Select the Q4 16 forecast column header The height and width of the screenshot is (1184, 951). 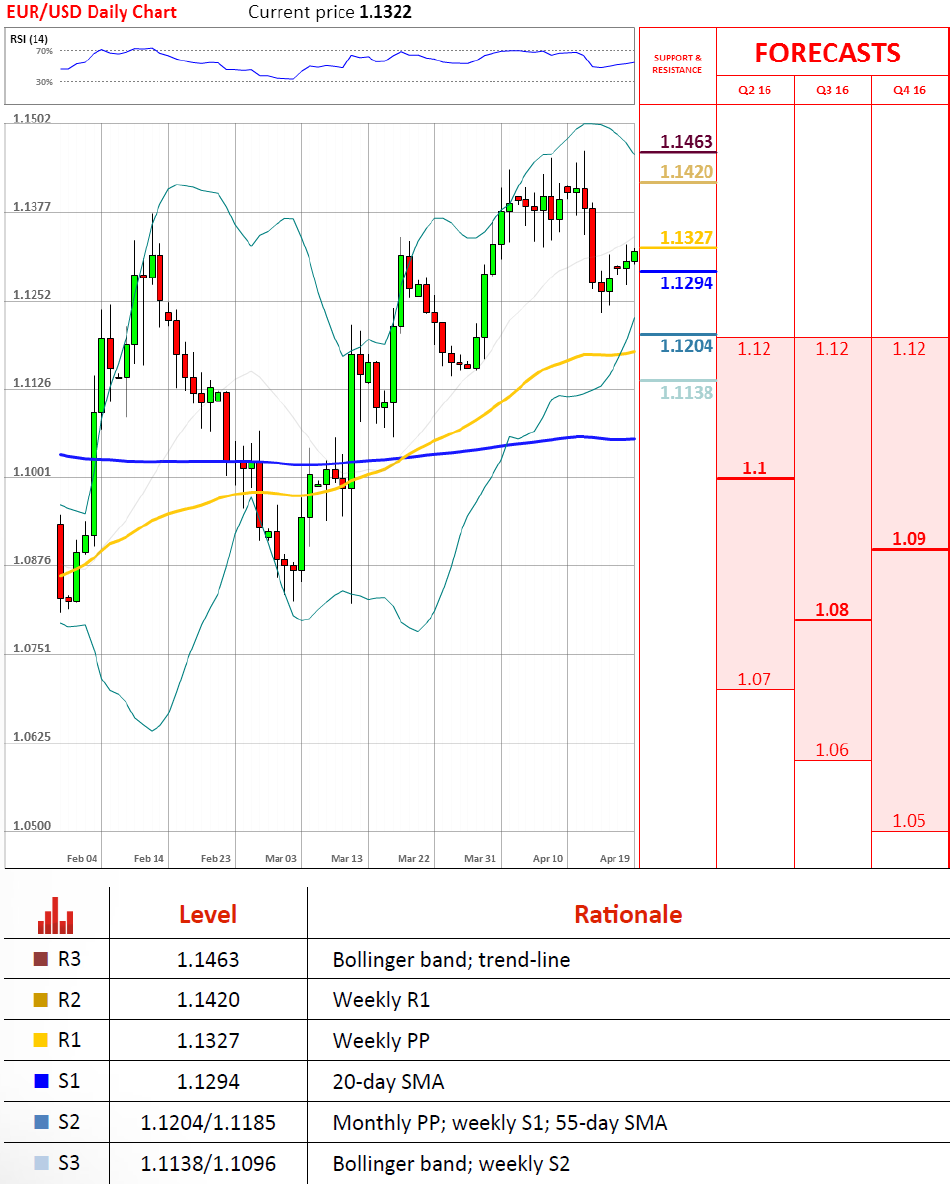pos(909,90)
